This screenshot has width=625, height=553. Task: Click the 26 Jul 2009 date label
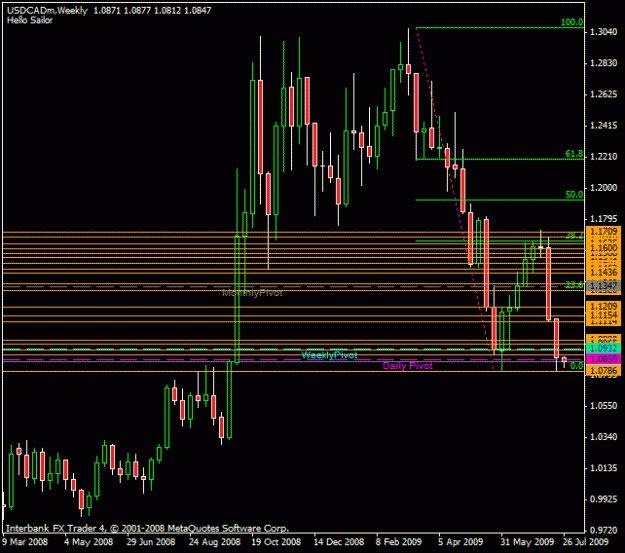pyautogui.click(x=585, y=542)
